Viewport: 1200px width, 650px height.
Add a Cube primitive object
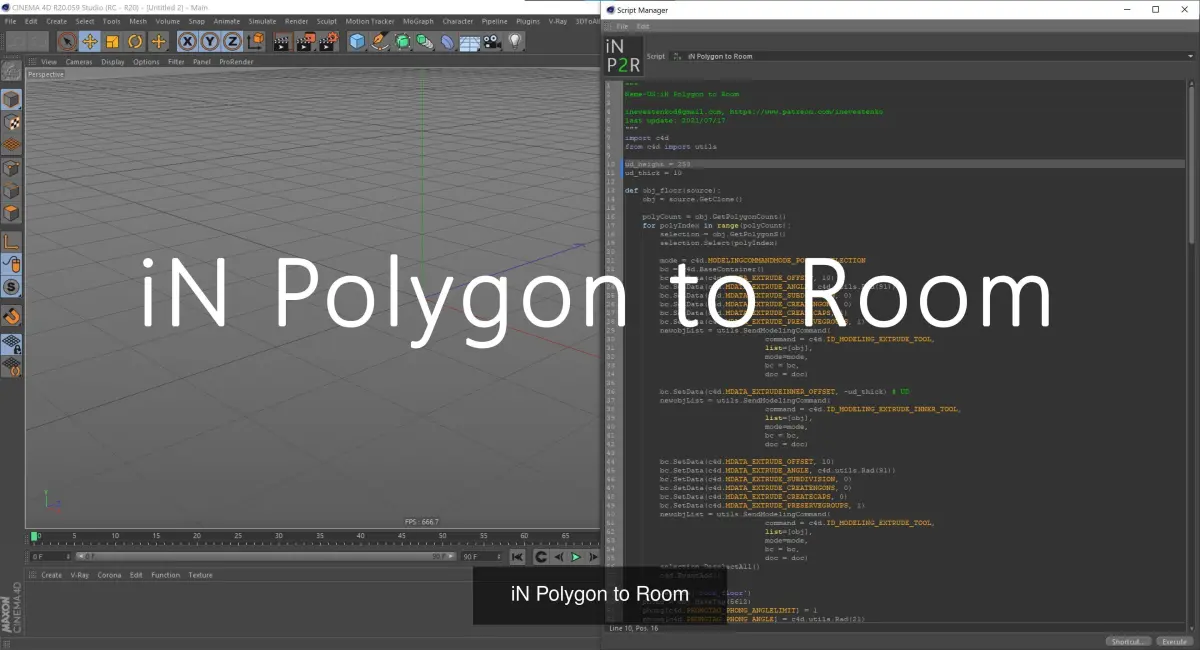(x=357, y=41)
